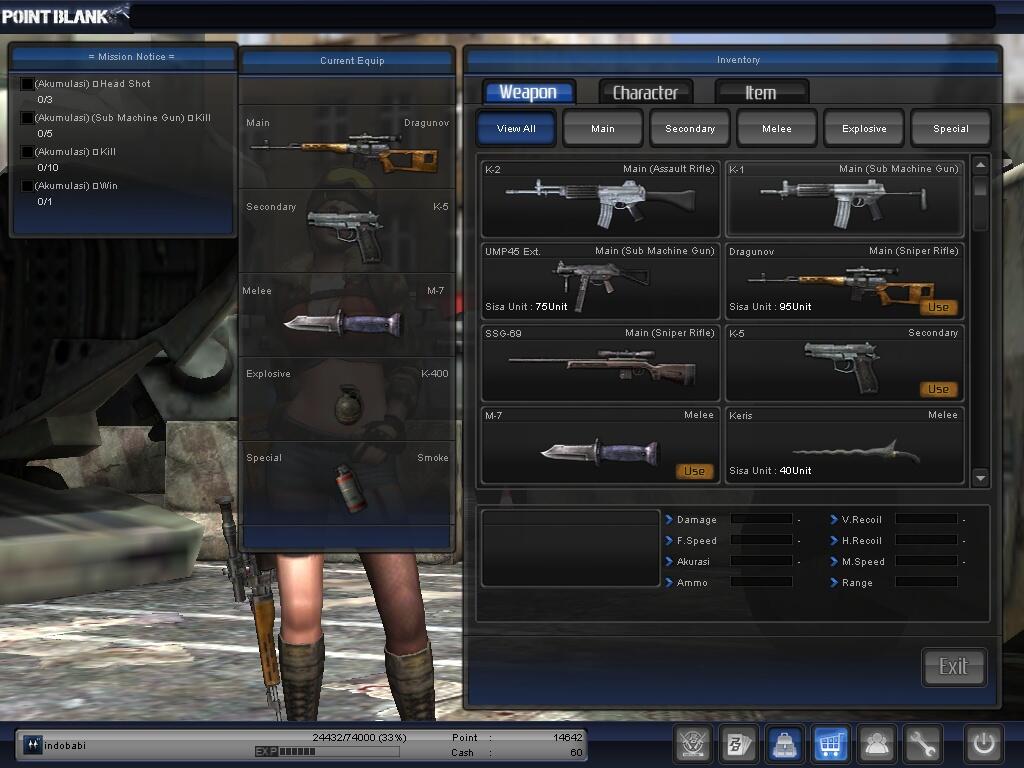Click the 'Sisa Unit : 75Unit' label
1024x768 pixels.
pos(526,306)
